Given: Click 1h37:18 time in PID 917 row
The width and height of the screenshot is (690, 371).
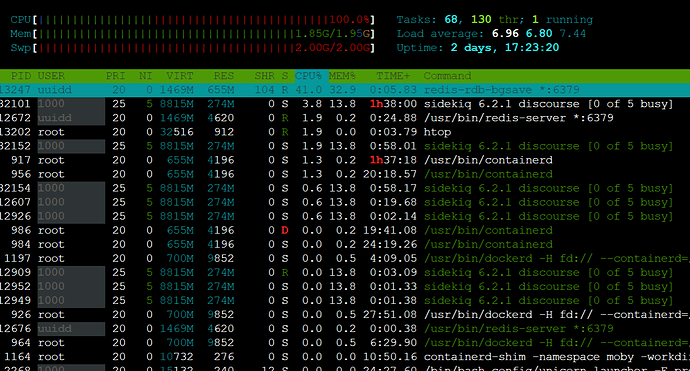Looking at the screenshot, I should pyautogui.click(x=393, y=160).
